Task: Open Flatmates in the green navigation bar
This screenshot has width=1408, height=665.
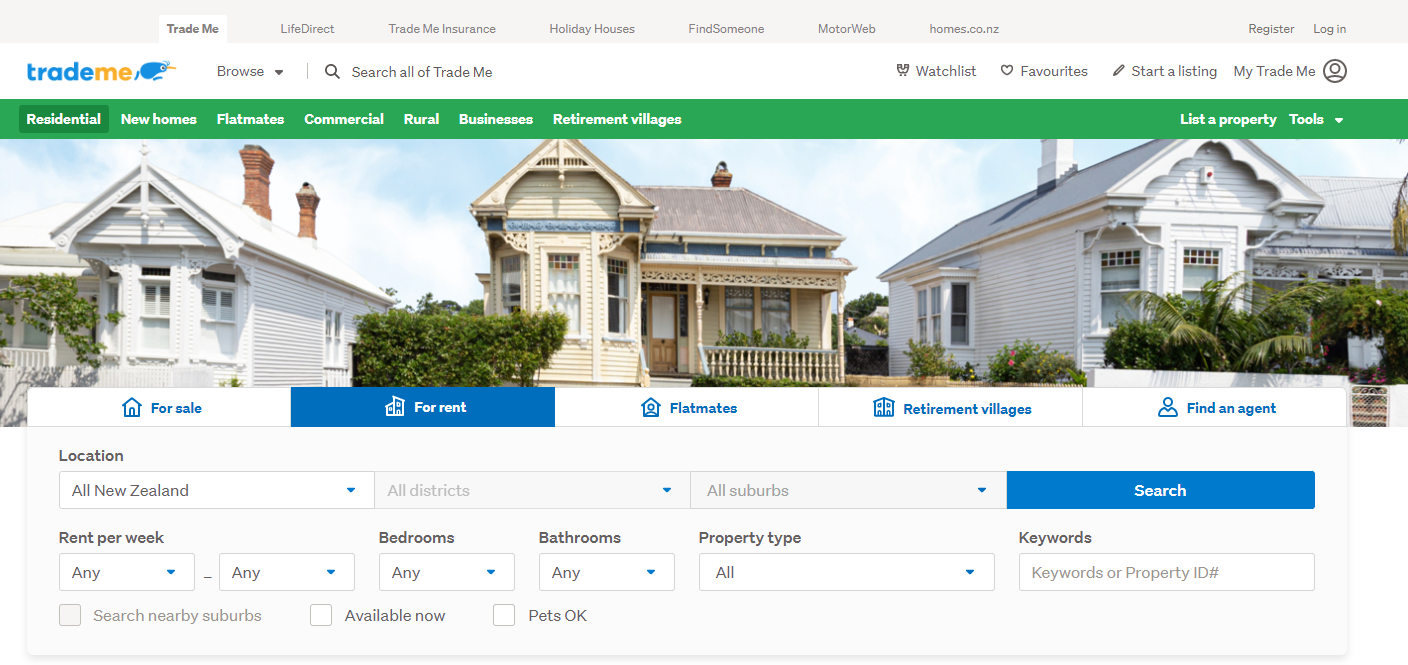Action: (250, 119)
